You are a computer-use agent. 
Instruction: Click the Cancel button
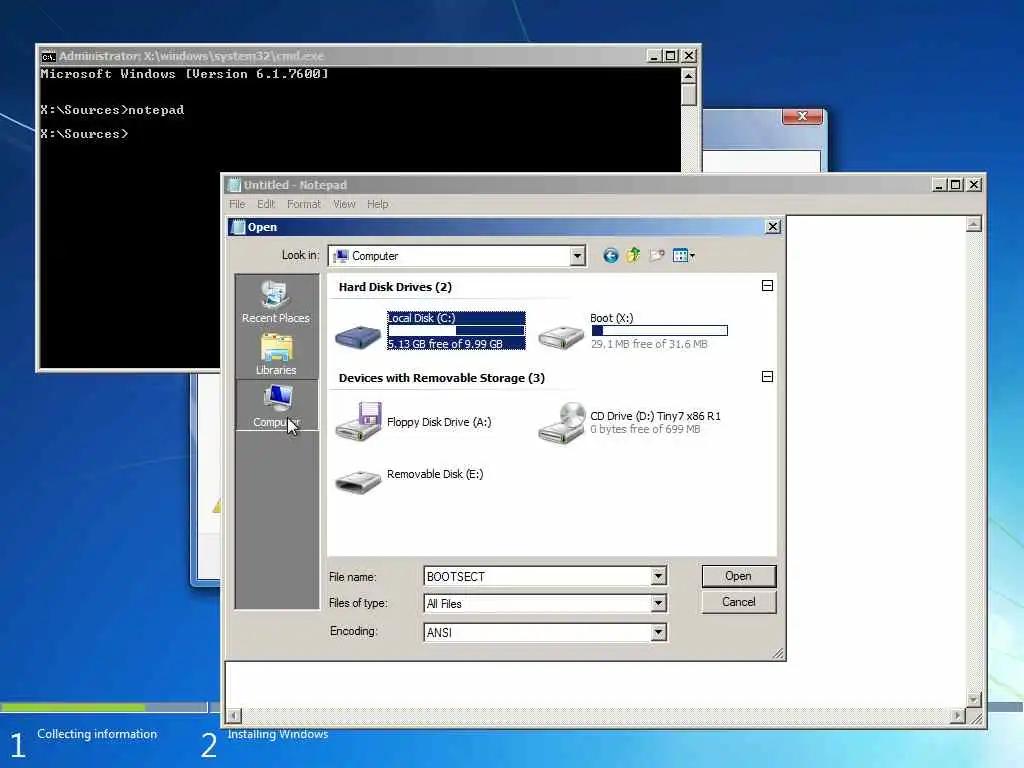click(x=739, y=602)
